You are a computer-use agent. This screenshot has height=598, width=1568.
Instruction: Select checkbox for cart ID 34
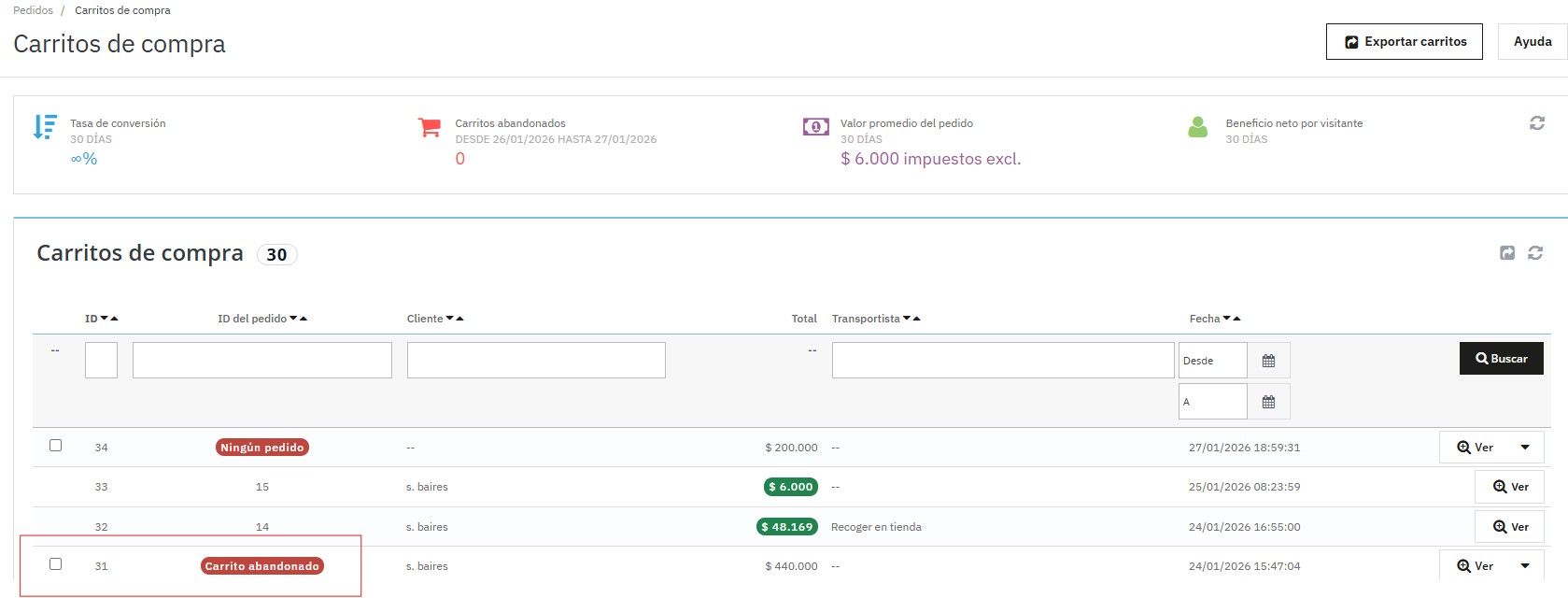point(56,446)
